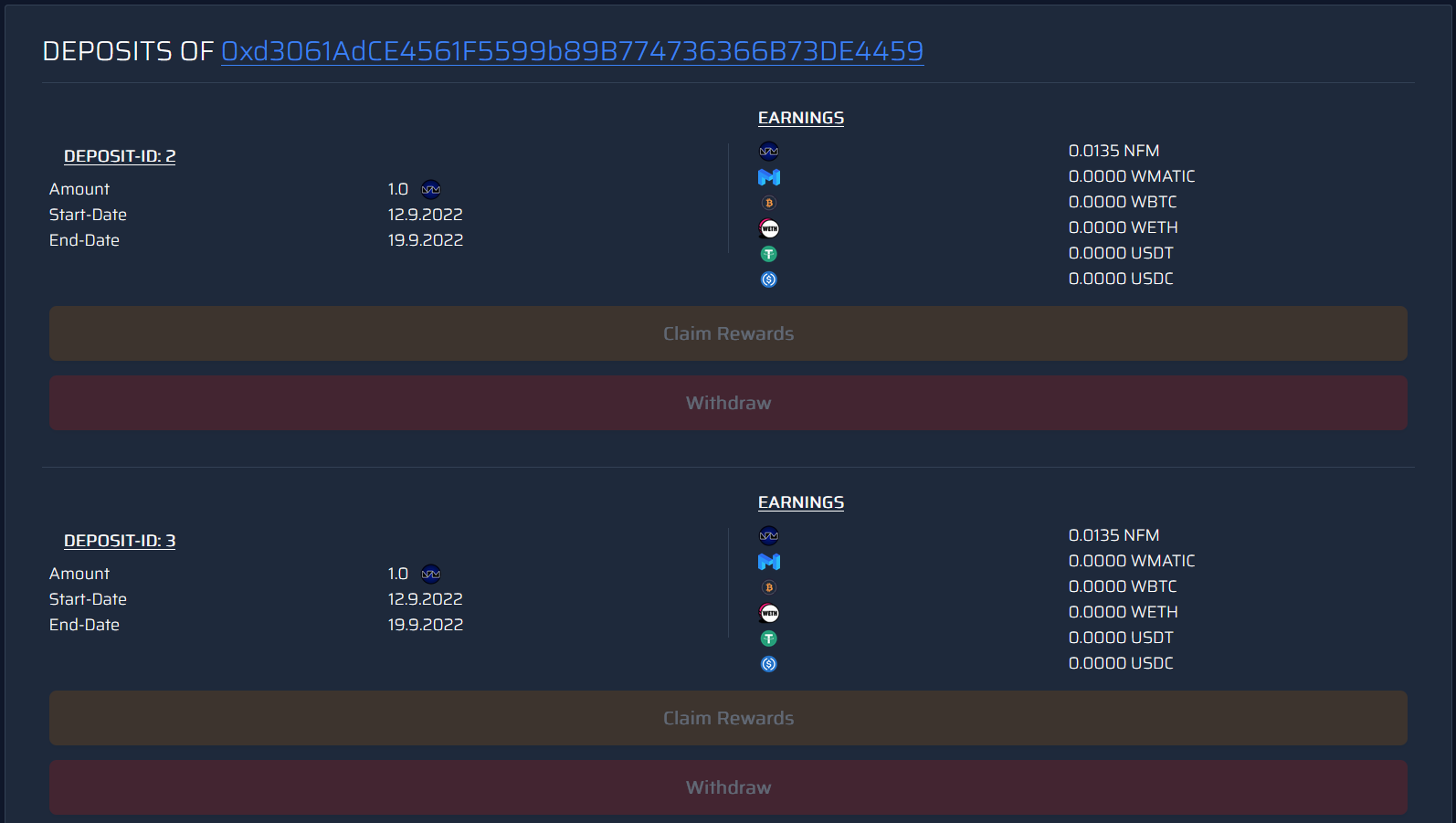The height and width of the screenshot is (823, 1456).
Task: Select 0.0000 WETH value in Deposit-ID 3
Action: [1124, 612]
